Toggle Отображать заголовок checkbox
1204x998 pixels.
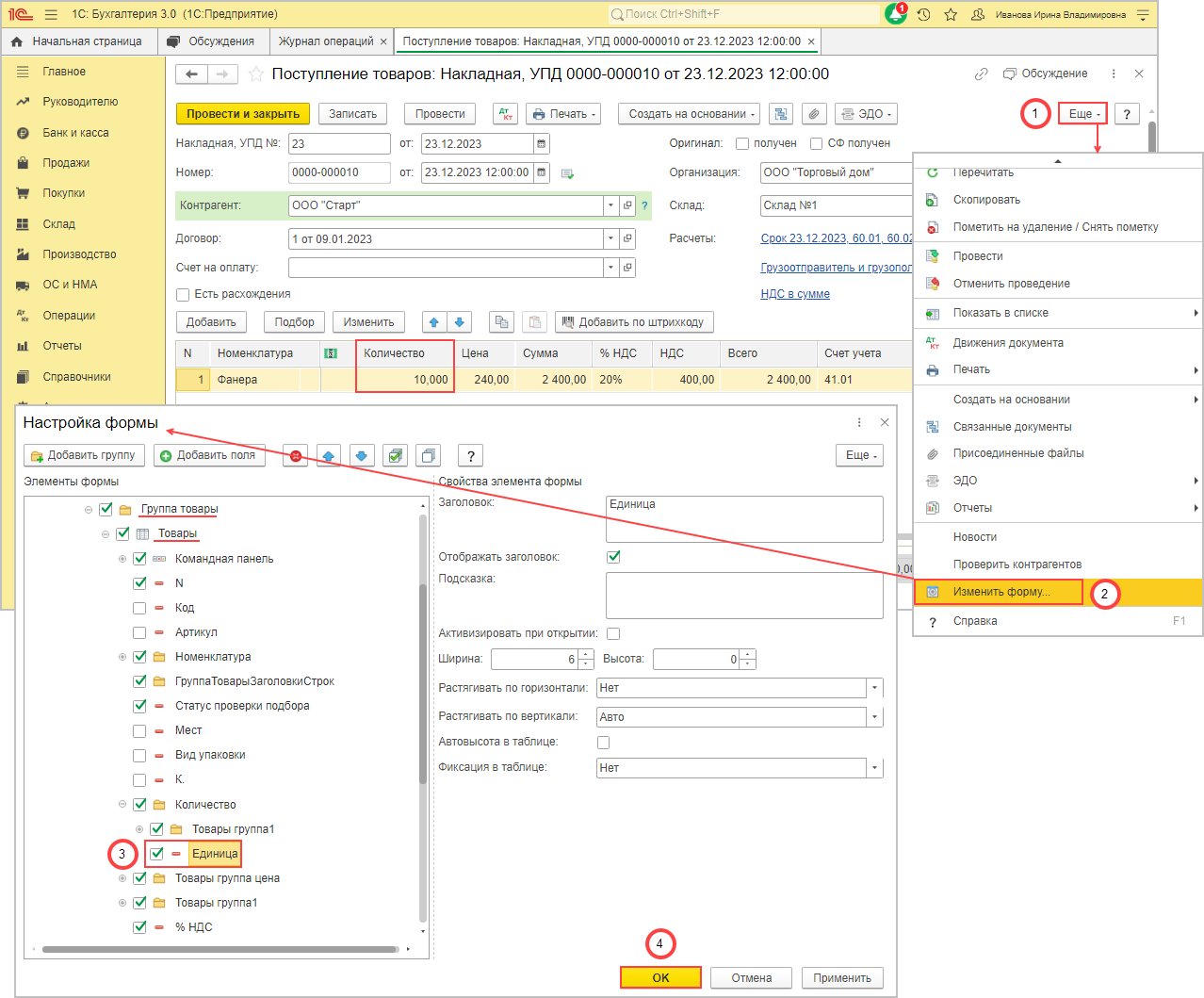(614, 557)
